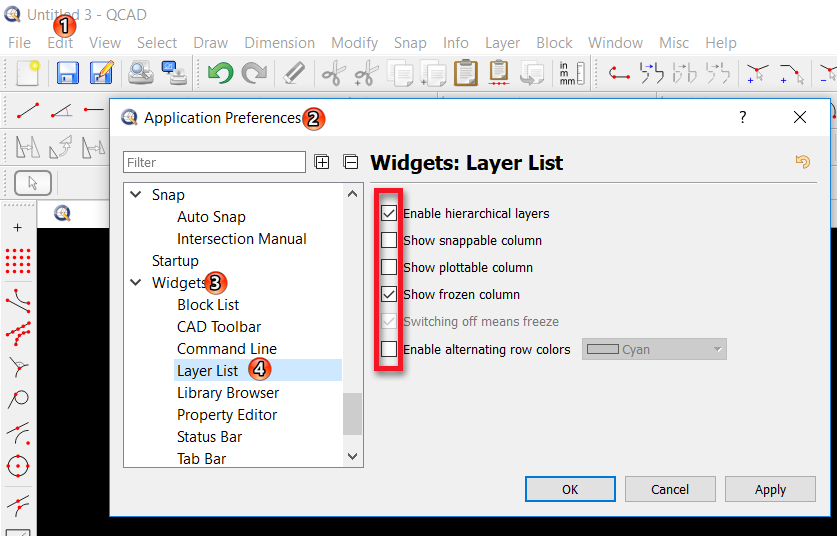Click the circle Center snap icon in left toolbar

[18, 466]
